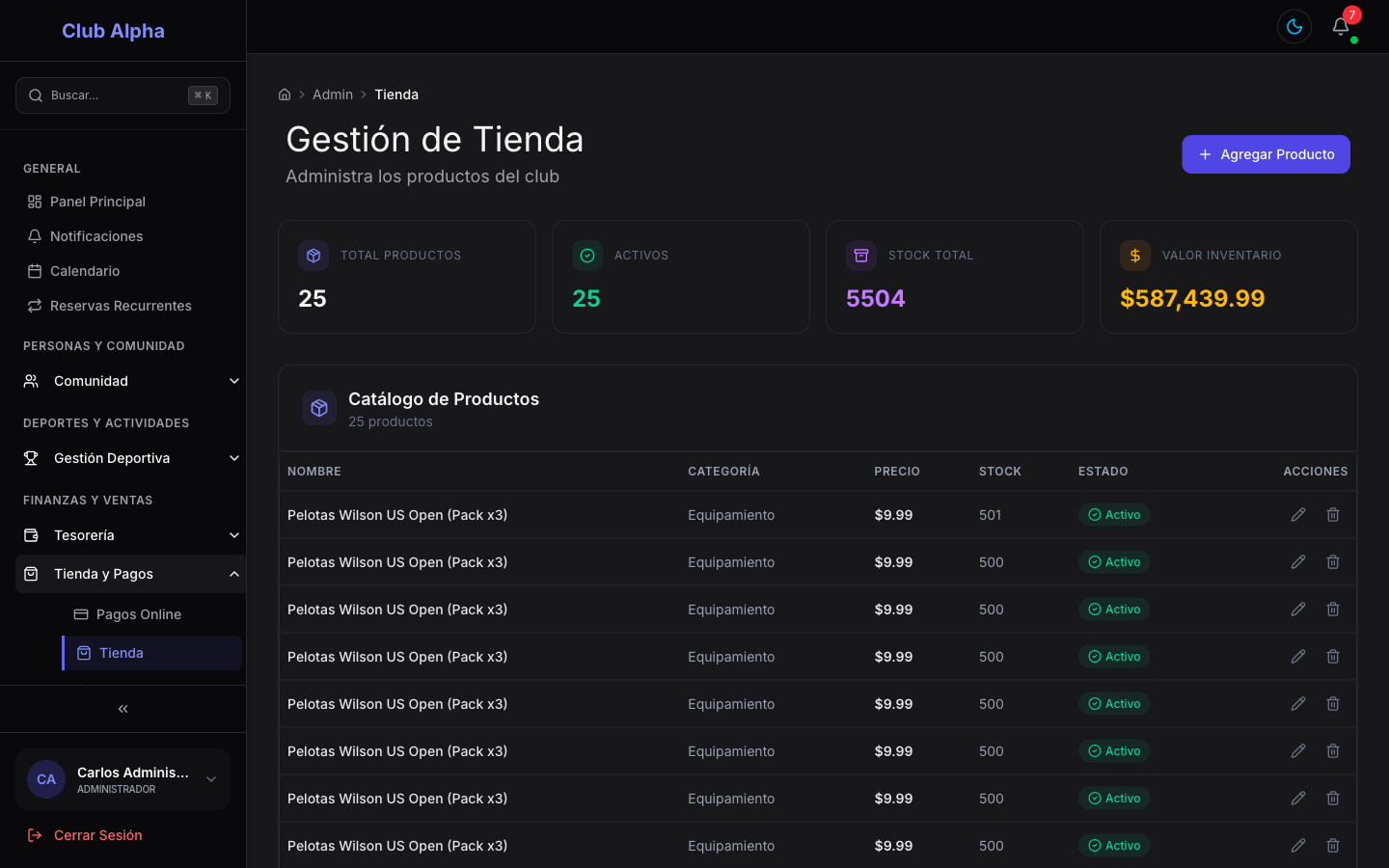Click the Total Productos box icon
This screenshot has width=1389, height=868.
tap(313, 256)
